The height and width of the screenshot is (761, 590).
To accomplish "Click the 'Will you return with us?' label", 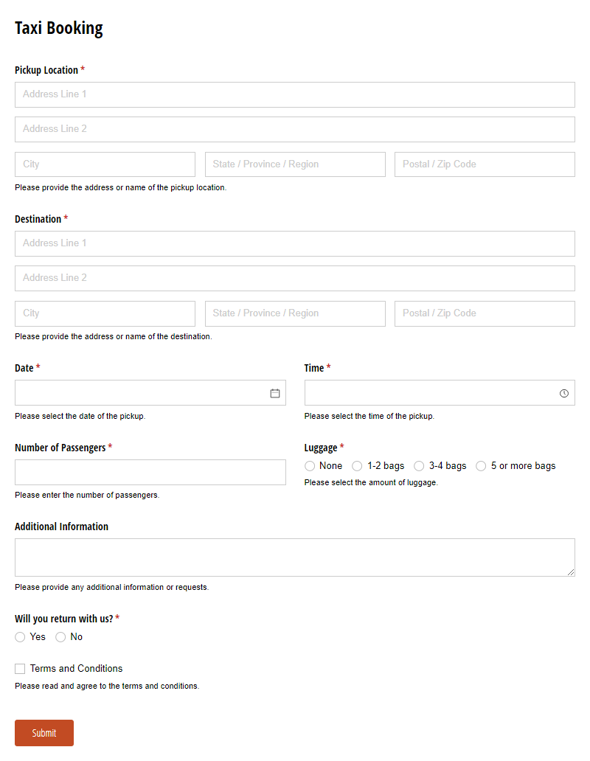I will tap(64, 619).
